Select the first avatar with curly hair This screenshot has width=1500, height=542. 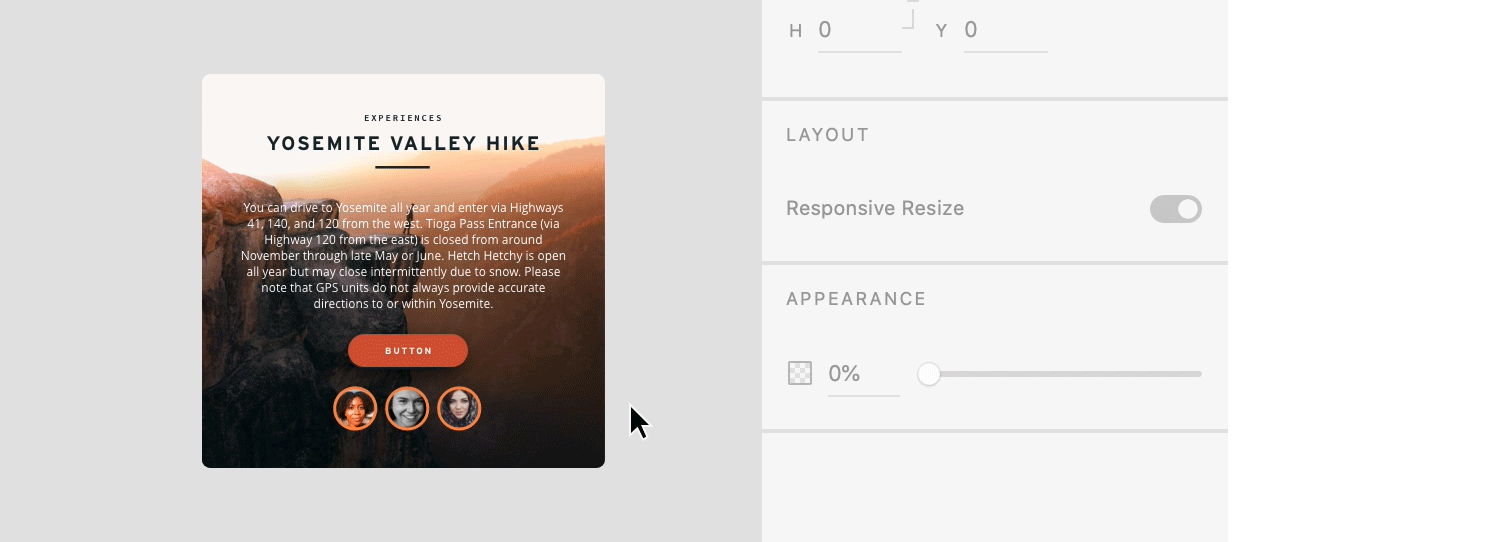(x=355, y=409)
